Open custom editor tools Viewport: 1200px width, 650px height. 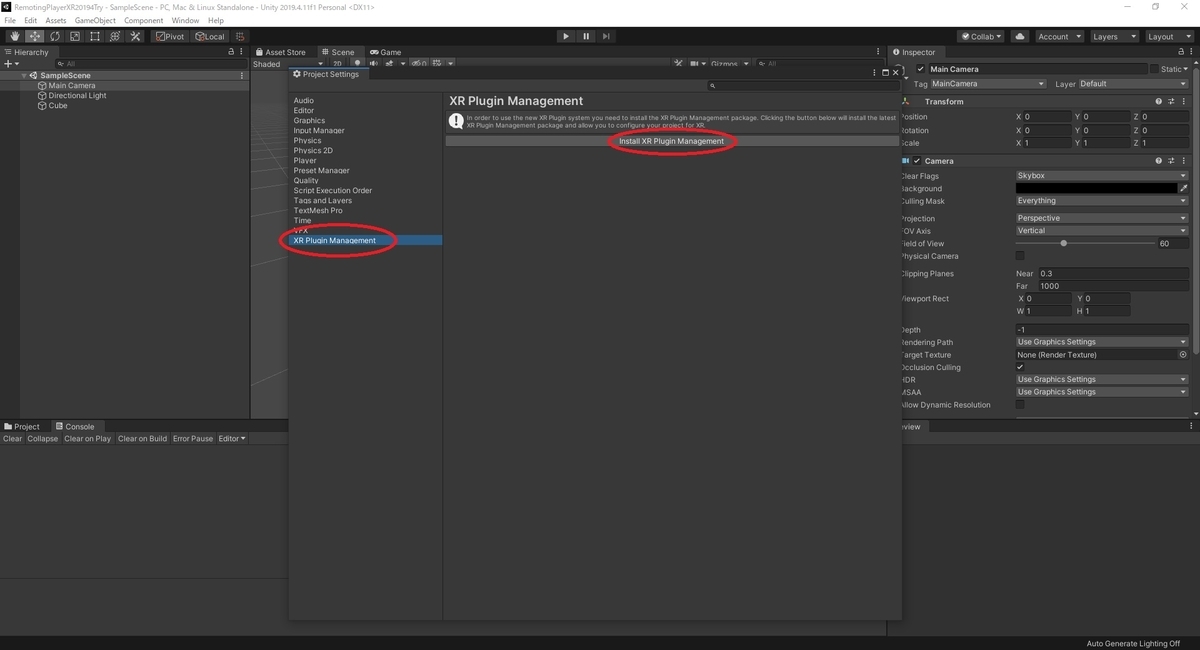point(135,36)
